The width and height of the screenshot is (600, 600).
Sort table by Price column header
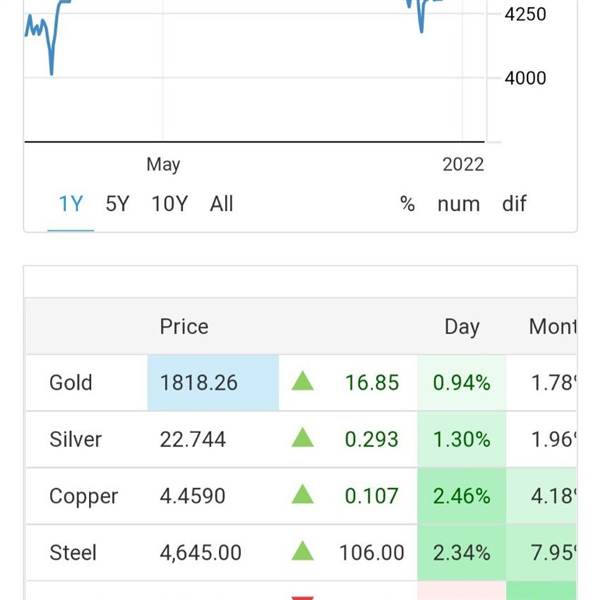coord(184,326)
